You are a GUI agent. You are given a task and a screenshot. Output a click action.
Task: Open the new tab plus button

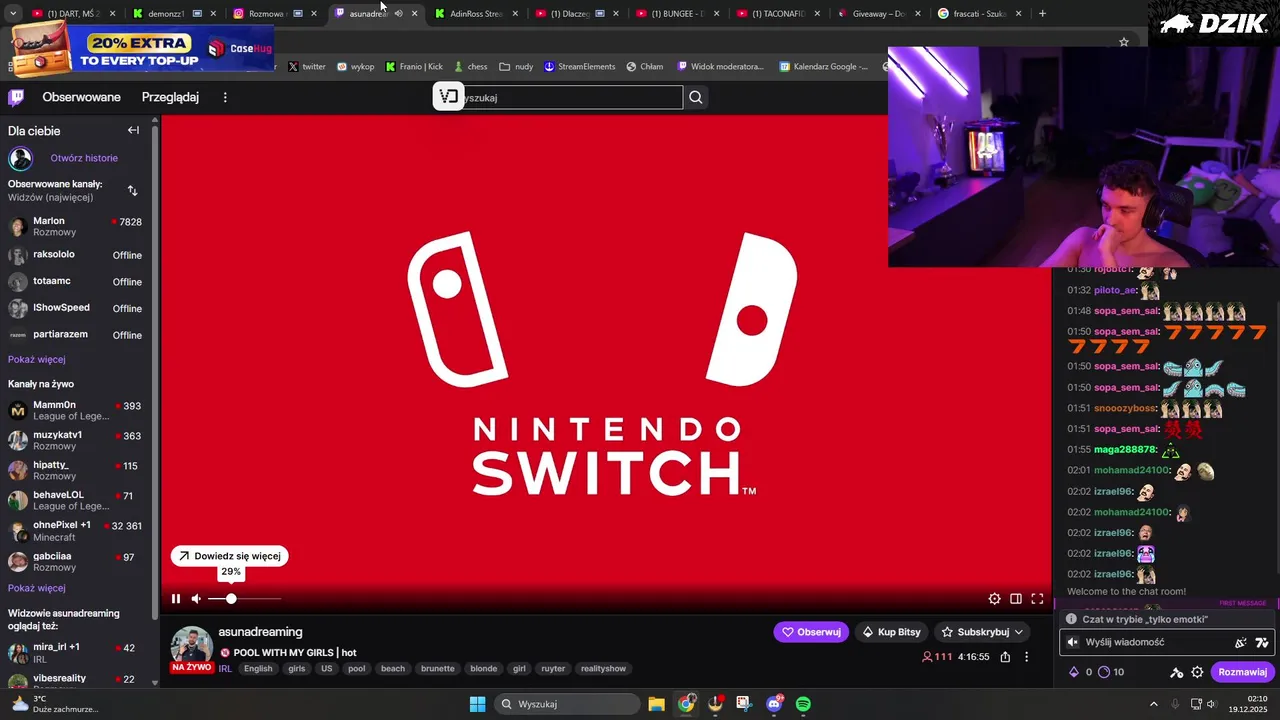click(1042, 13)
